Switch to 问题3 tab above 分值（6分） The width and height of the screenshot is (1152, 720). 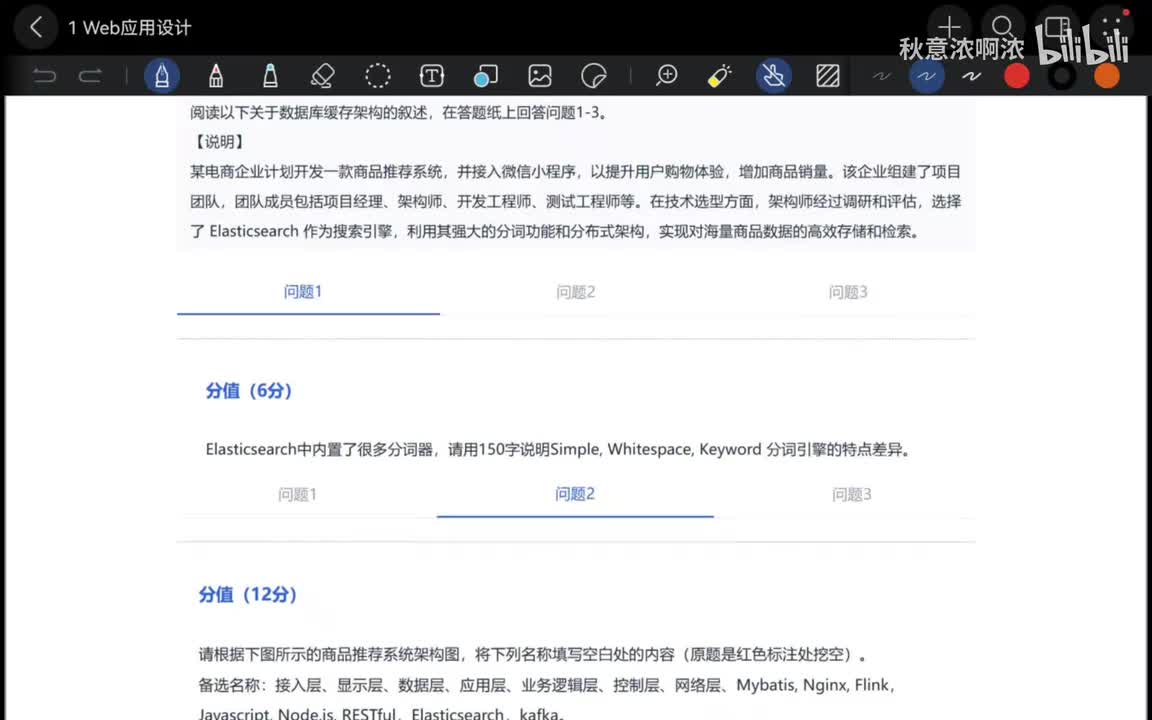pyautogui.click(x=848, y=292)
